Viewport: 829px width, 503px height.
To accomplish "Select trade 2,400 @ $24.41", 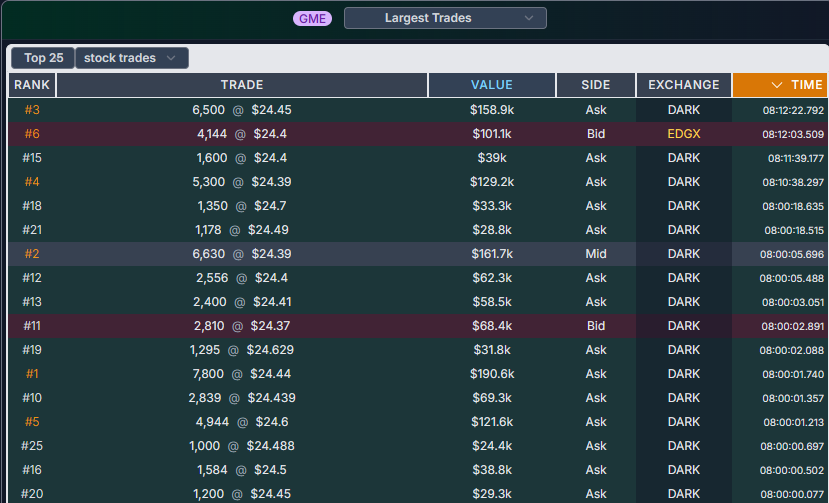I will pos(242,301).
